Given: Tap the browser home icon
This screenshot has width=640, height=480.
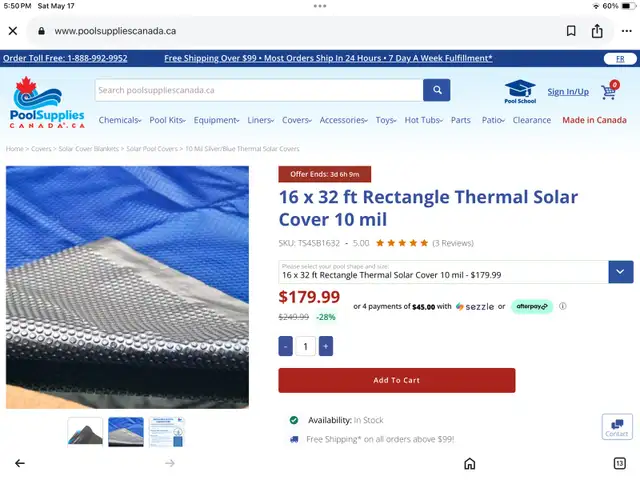Looking at the screenshot, I should tap(470, 464).
